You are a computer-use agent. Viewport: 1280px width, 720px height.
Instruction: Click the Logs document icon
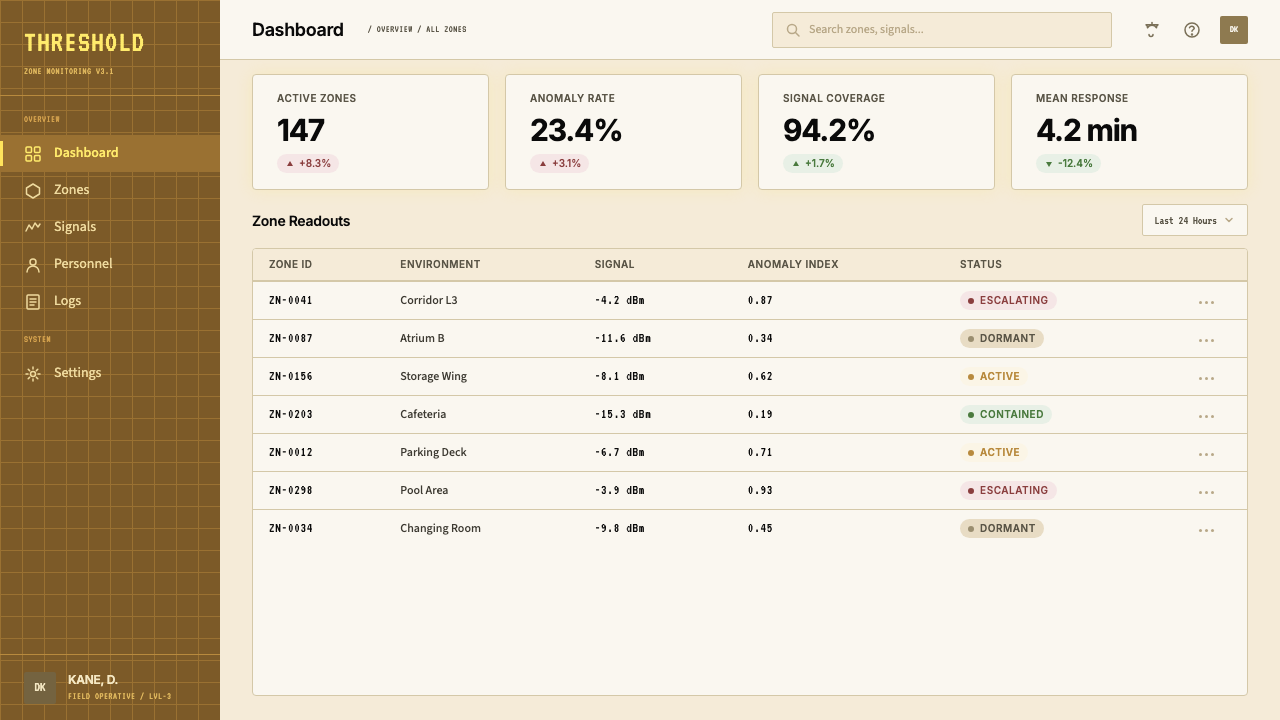pyautogui.click(x=33, y=301)
